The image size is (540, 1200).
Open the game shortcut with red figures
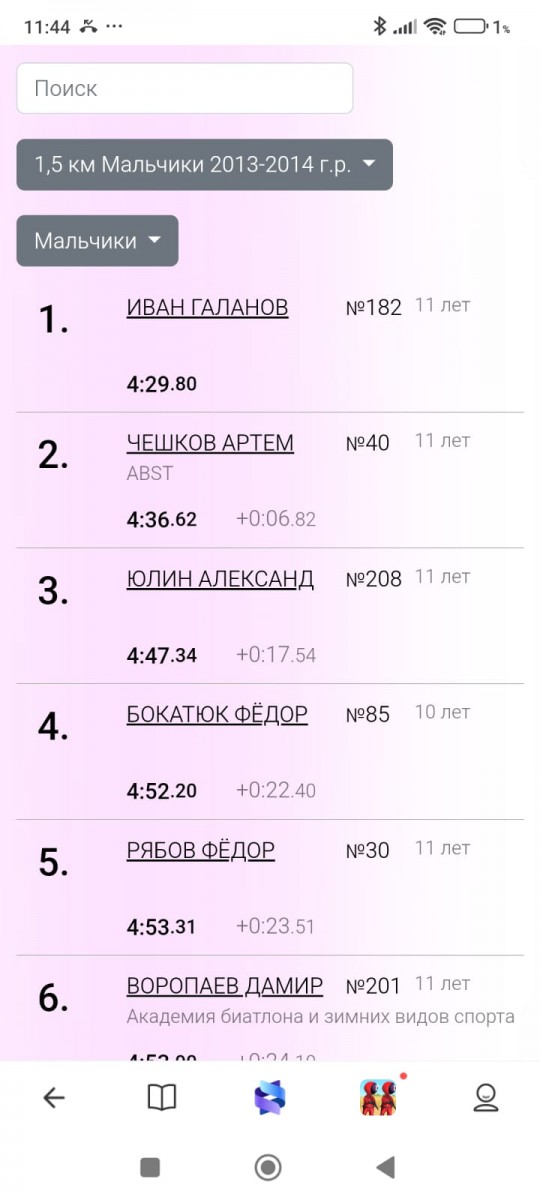(x=378, y=1098)
